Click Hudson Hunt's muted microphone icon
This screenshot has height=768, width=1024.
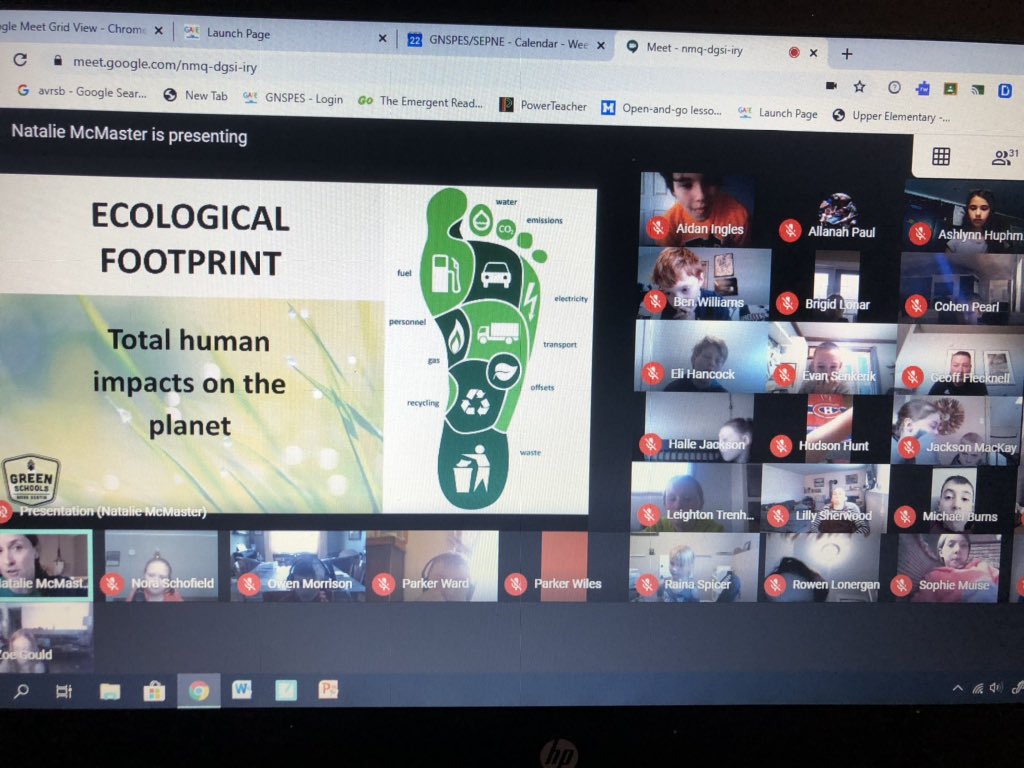[x=780, y=446]
